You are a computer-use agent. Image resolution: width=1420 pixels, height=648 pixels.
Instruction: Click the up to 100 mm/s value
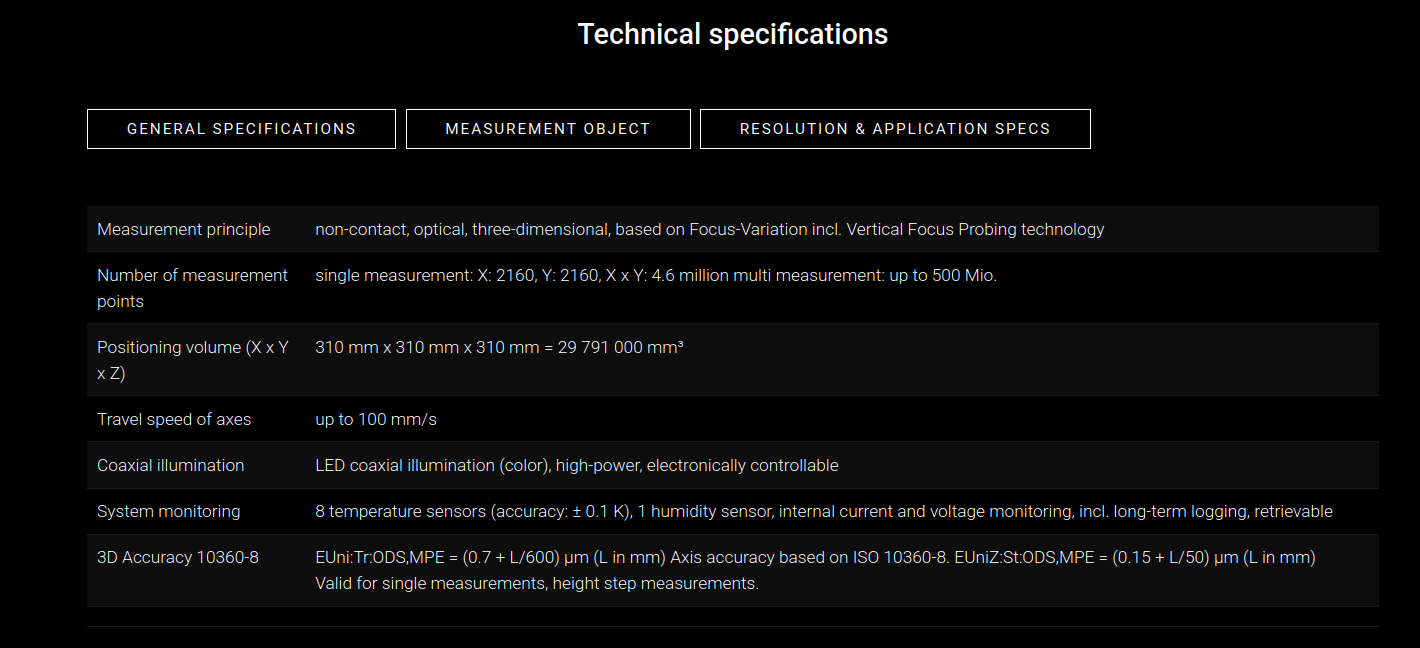[x=376, y=419]
